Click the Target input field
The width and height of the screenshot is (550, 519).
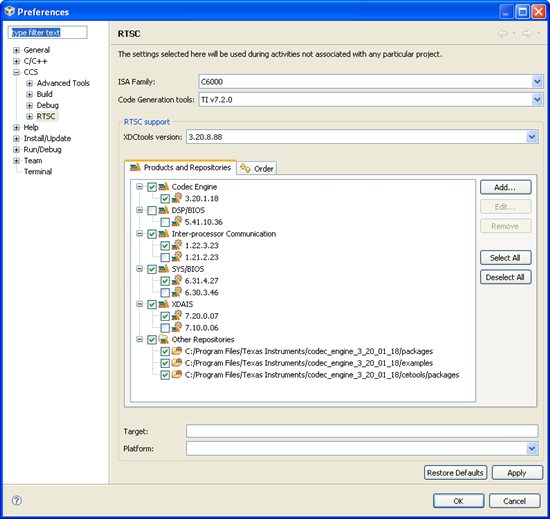362,431
